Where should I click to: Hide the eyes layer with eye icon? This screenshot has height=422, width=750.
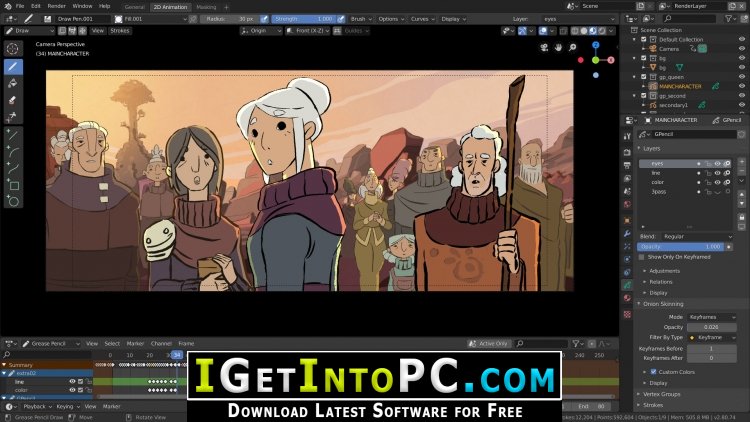[x=717, y=164]
